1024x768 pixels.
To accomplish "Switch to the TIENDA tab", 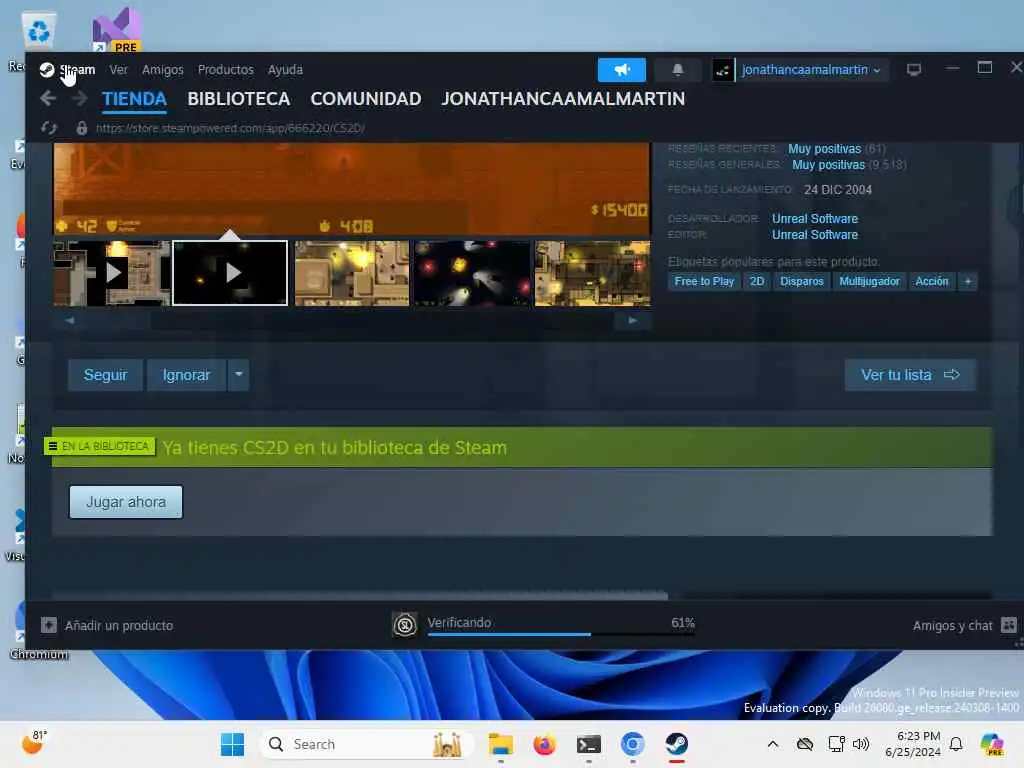I will 135,99.
